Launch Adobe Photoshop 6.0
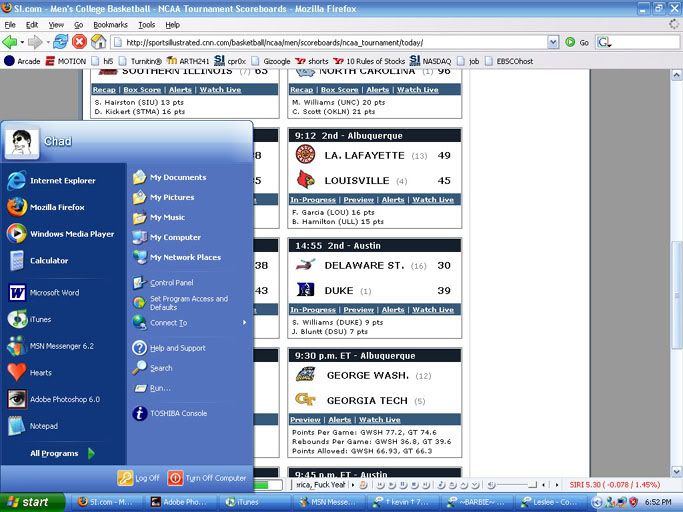The image size is (683, 512). [x=54, y=399]
